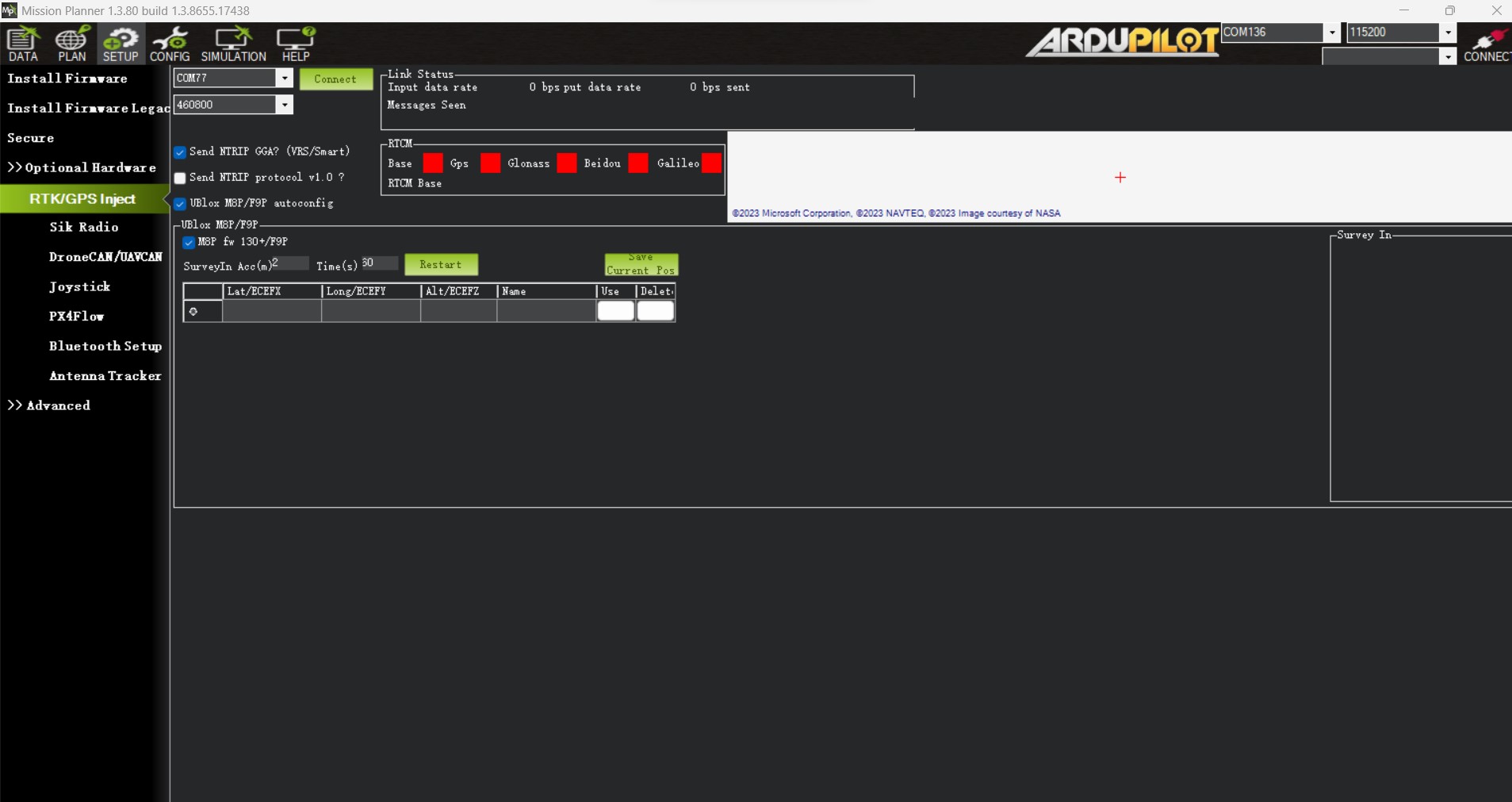This screenshot has height=802, width=1512.
Task: Expand the 115200 baud dropdown in header
Action: [1448, 33]
